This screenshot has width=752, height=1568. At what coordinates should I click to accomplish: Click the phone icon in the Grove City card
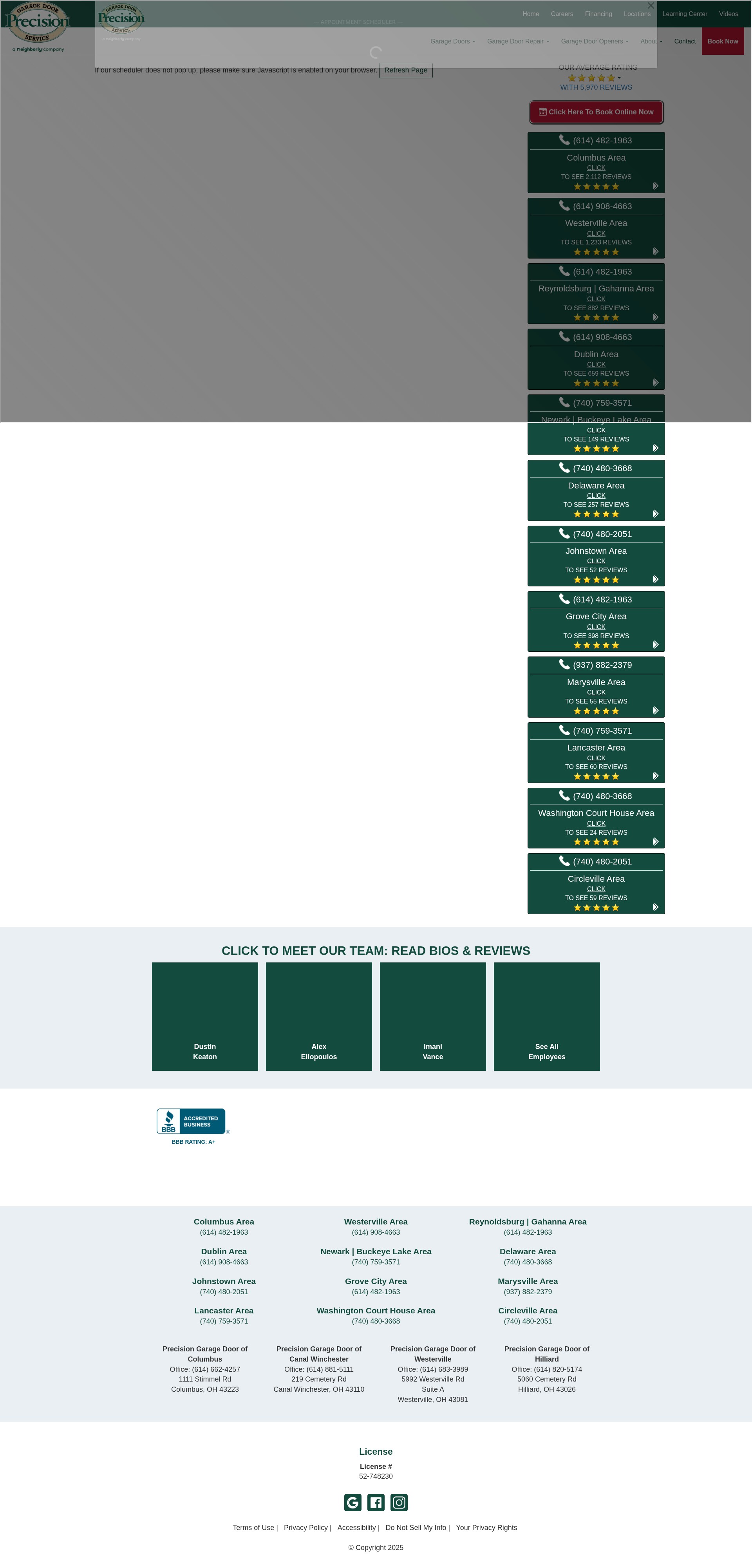pos(565,599)
